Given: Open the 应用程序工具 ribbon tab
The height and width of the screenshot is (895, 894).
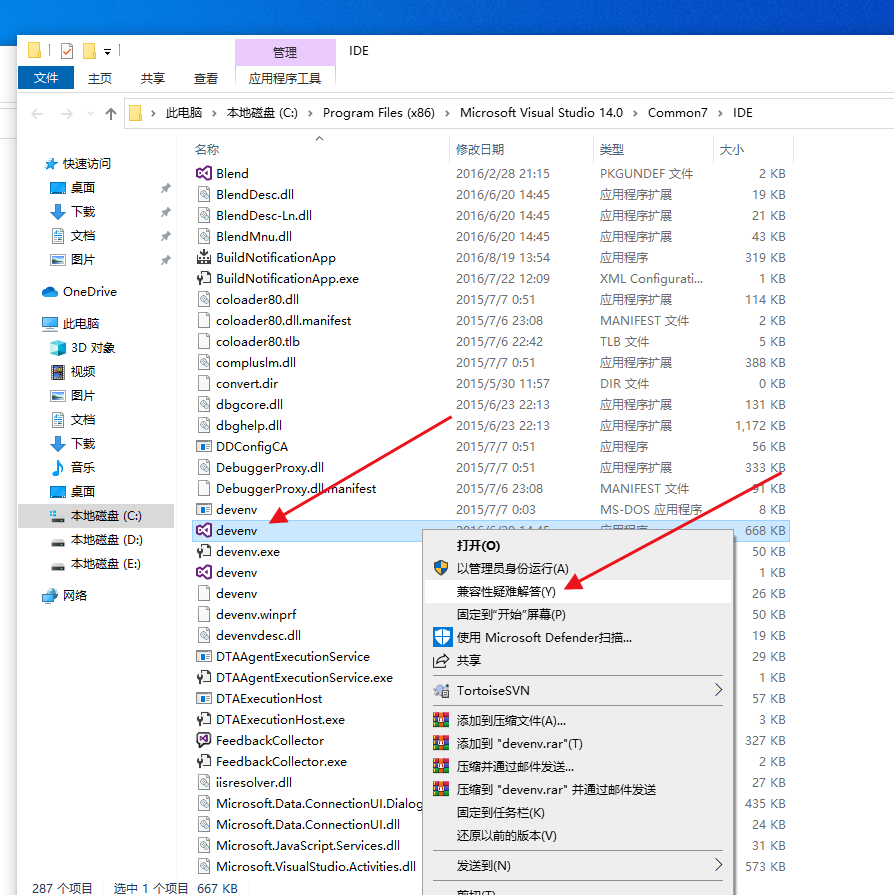Looking at the screenshot, I should (x=285, y=78).
